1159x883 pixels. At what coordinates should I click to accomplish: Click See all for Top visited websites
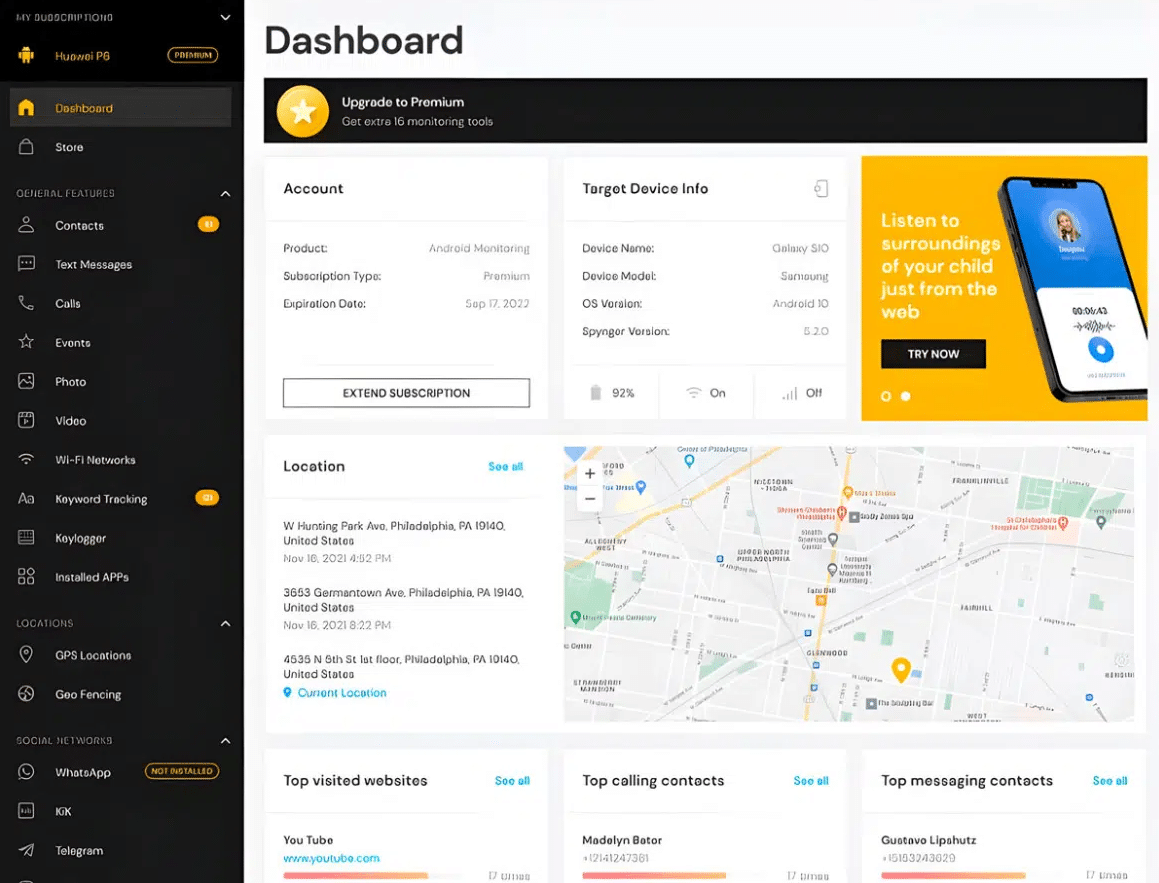tap(512, 780)
